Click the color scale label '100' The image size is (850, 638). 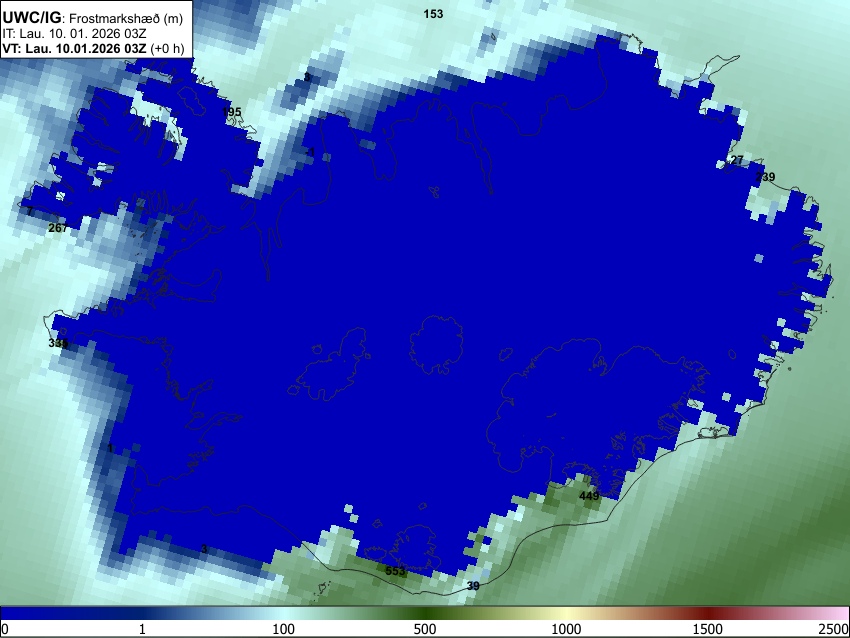(x=283, y=629)
